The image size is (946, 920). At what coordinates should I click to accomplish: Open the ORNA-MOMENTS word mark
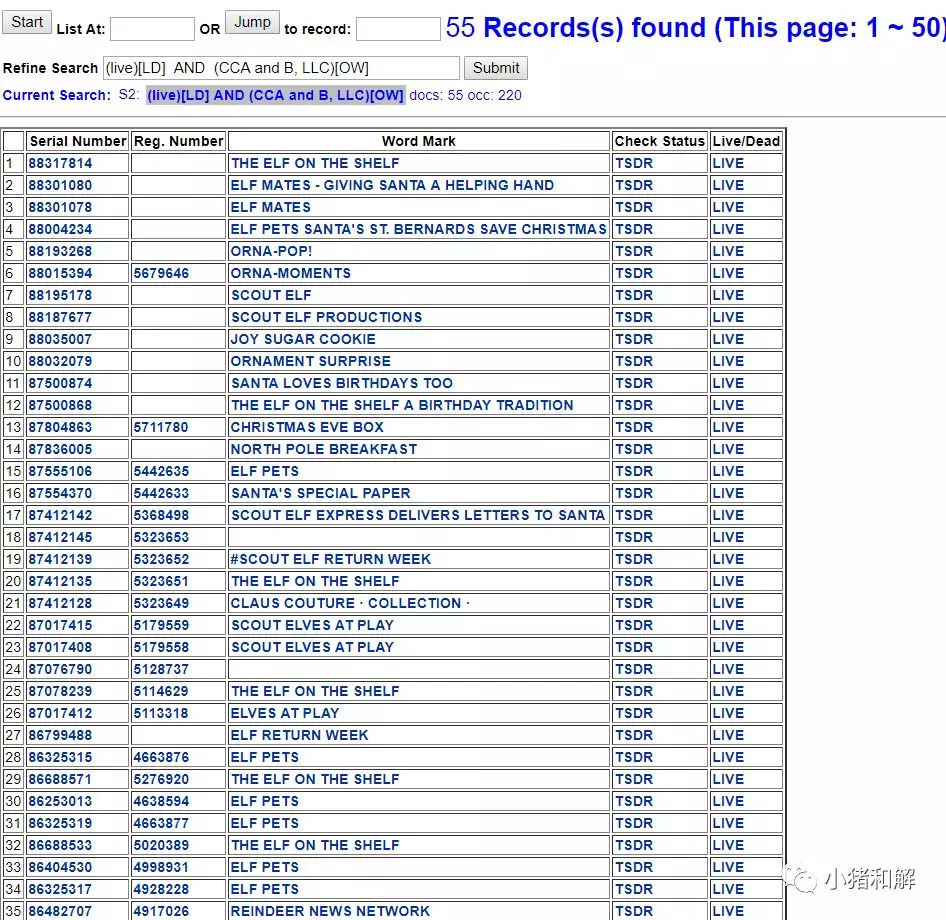click(291, 273)
